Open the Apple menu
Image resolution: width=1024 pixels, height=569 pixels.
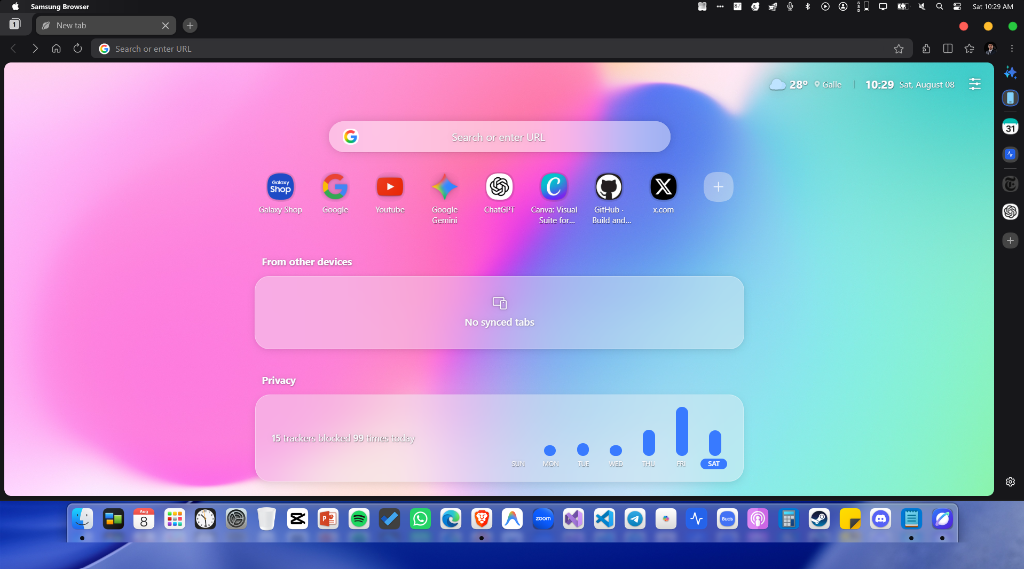tap(14, 7)
